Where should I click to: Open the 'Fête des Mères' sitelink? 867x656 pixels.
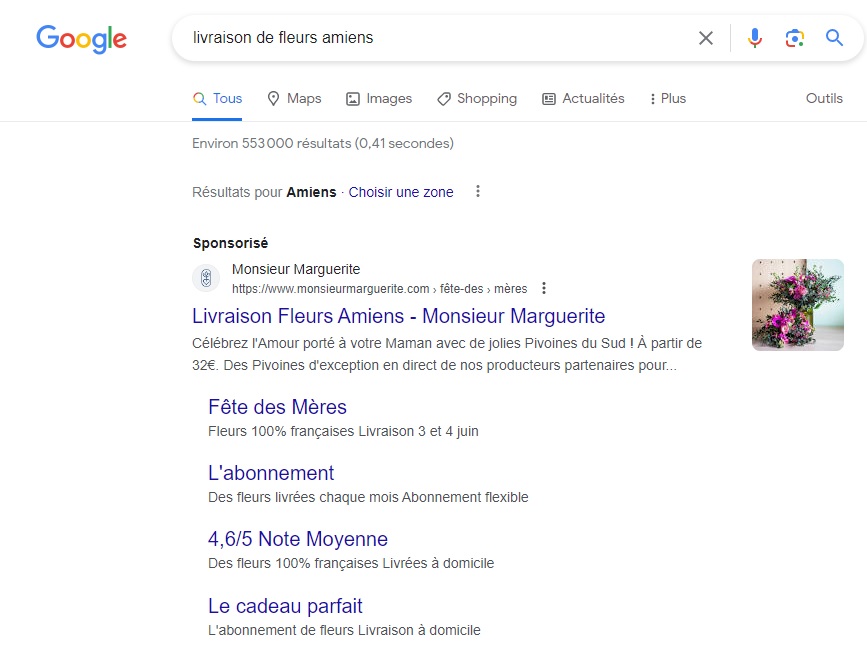(278, 407)
